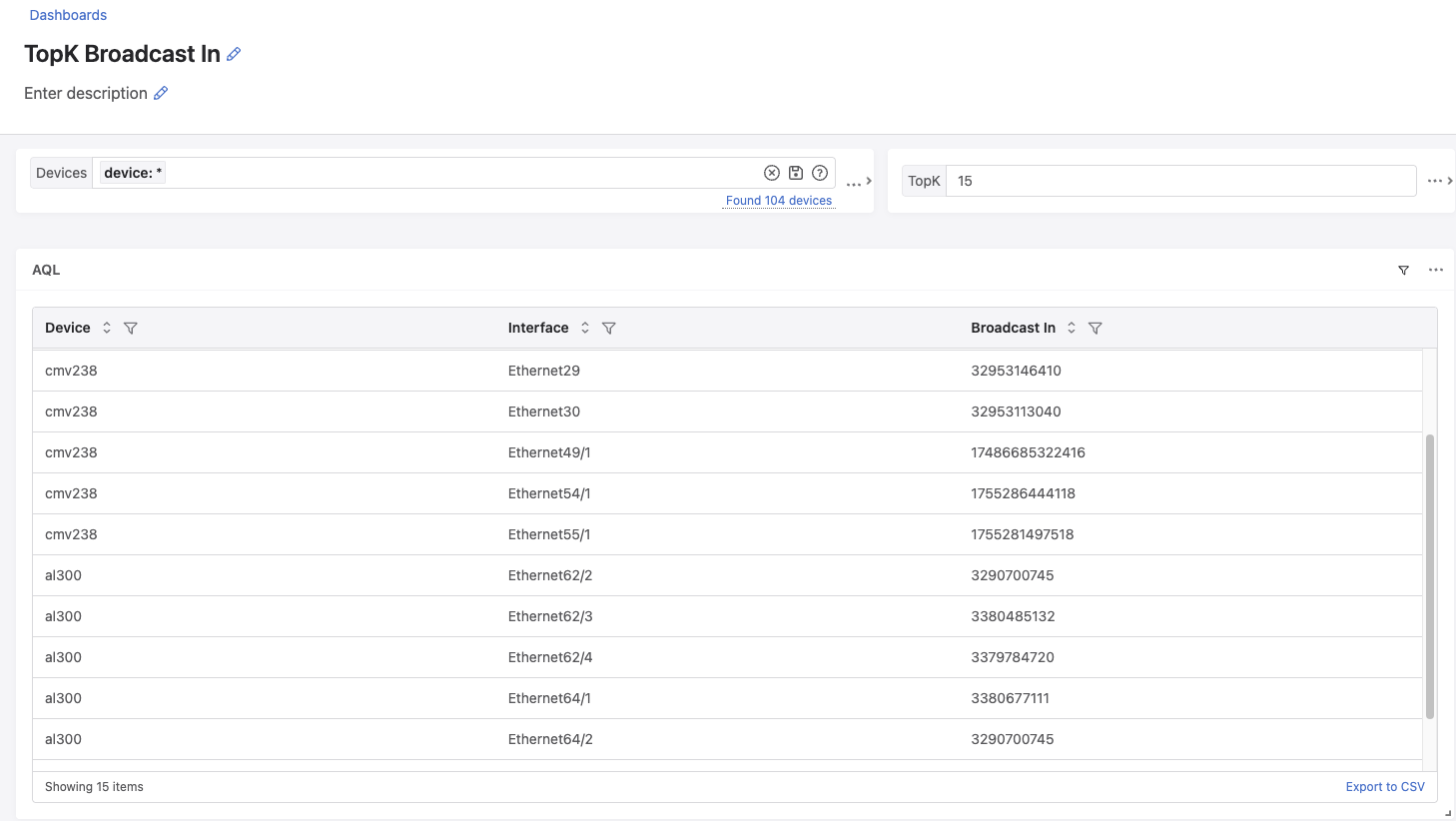Open the AQL panel more options menu
Screen dimensions: 1456x821
1436,270
